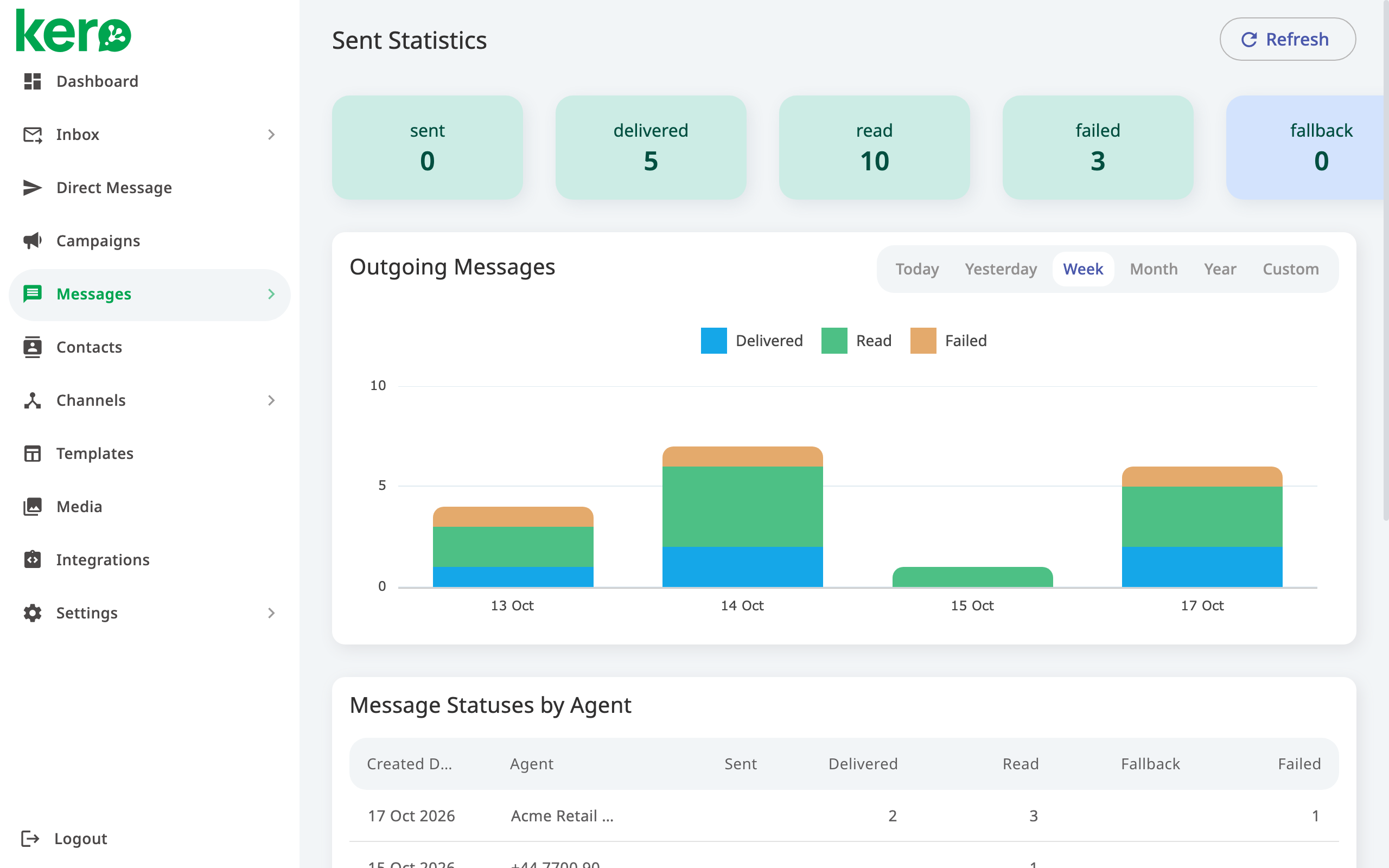Click the Channels fork icon
1389x868 pixels.
tap(33, 400)
